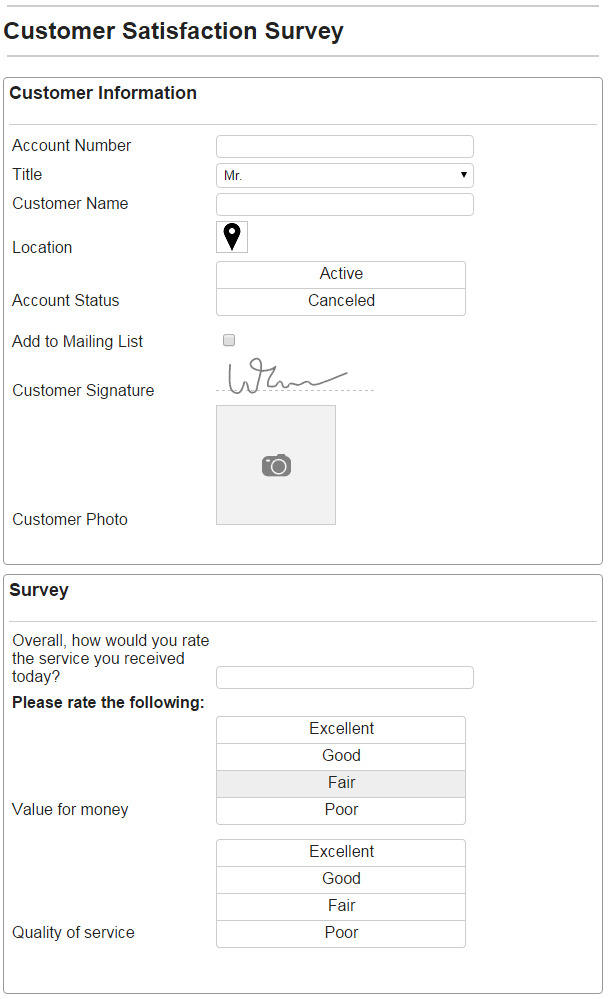Choose Good for Value for money
This screenshot has height=999, width=609.
coord(341,756)
